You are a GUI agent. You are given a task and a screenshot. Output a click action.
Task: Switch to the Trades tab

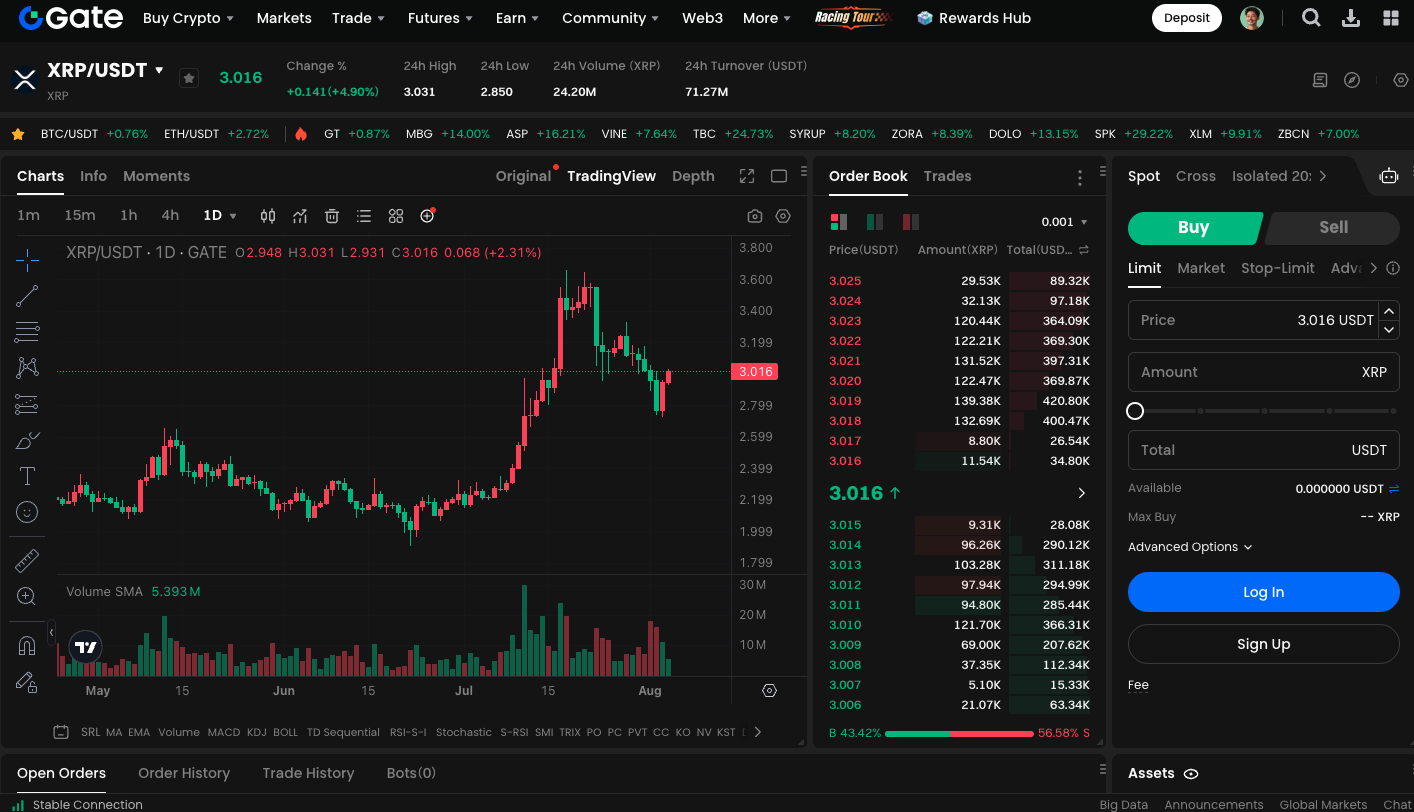coord(947,176)
